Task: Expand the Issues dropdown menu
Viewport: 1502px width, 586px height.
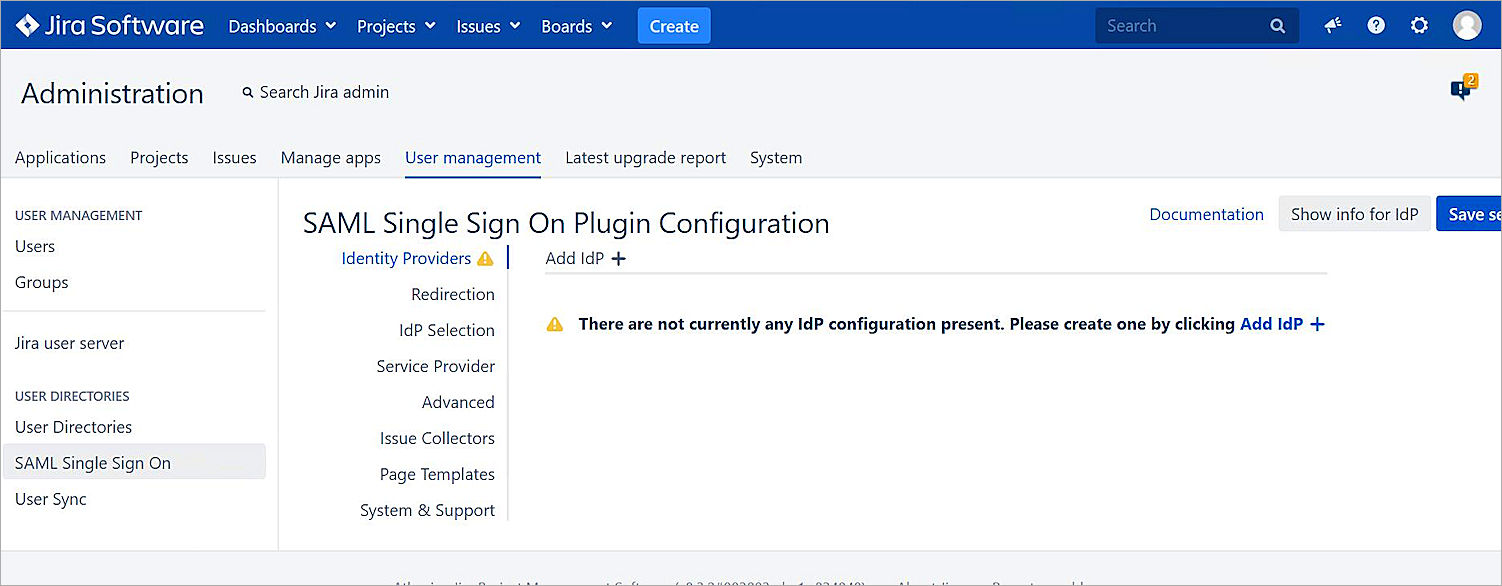Action: coord(488,26)
